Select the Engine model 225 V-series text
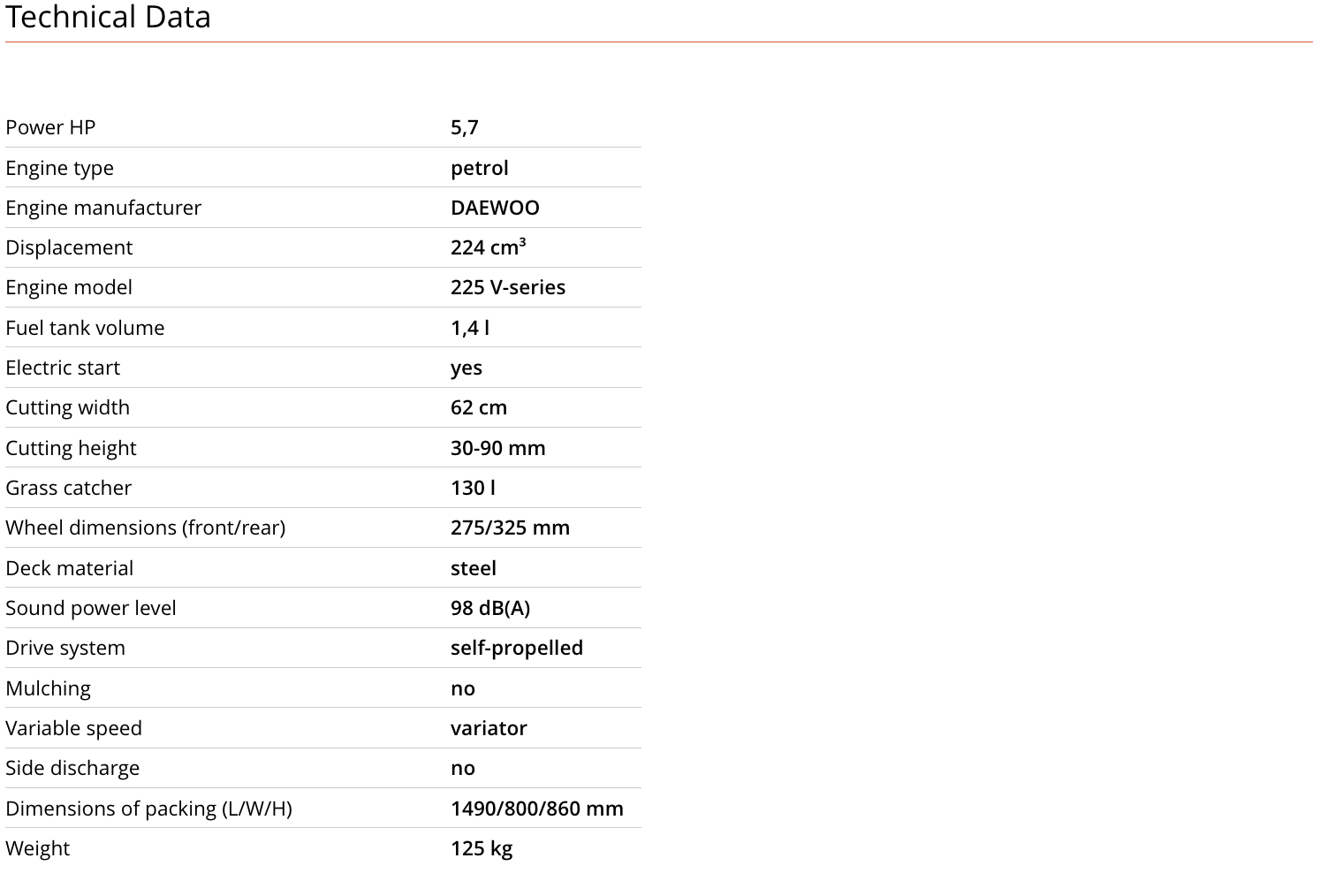Image resolution: width=1320 pixels, height=896 pixels. coord(508,287)
